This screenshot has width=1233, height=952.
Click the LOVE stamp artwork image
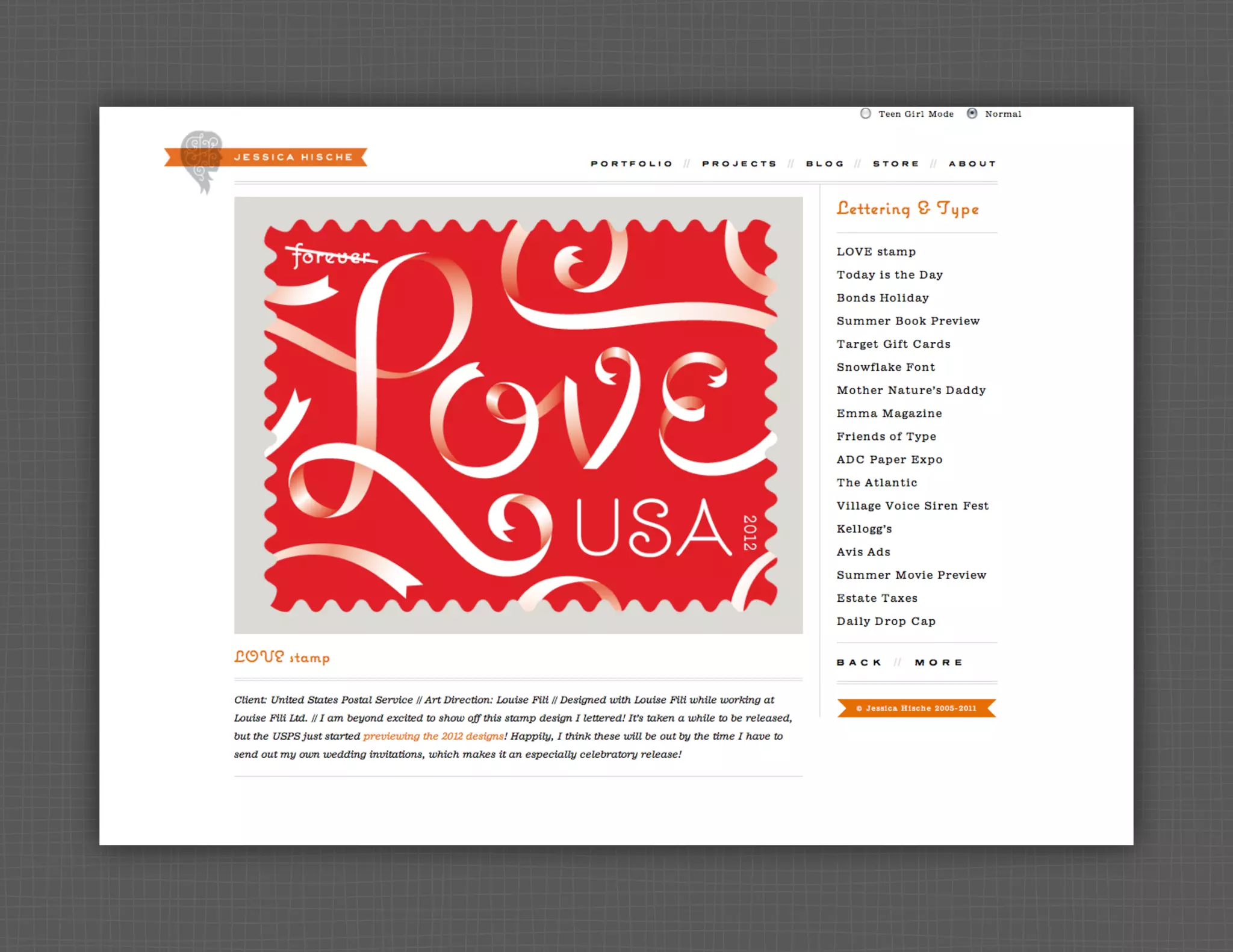[518, 415]
